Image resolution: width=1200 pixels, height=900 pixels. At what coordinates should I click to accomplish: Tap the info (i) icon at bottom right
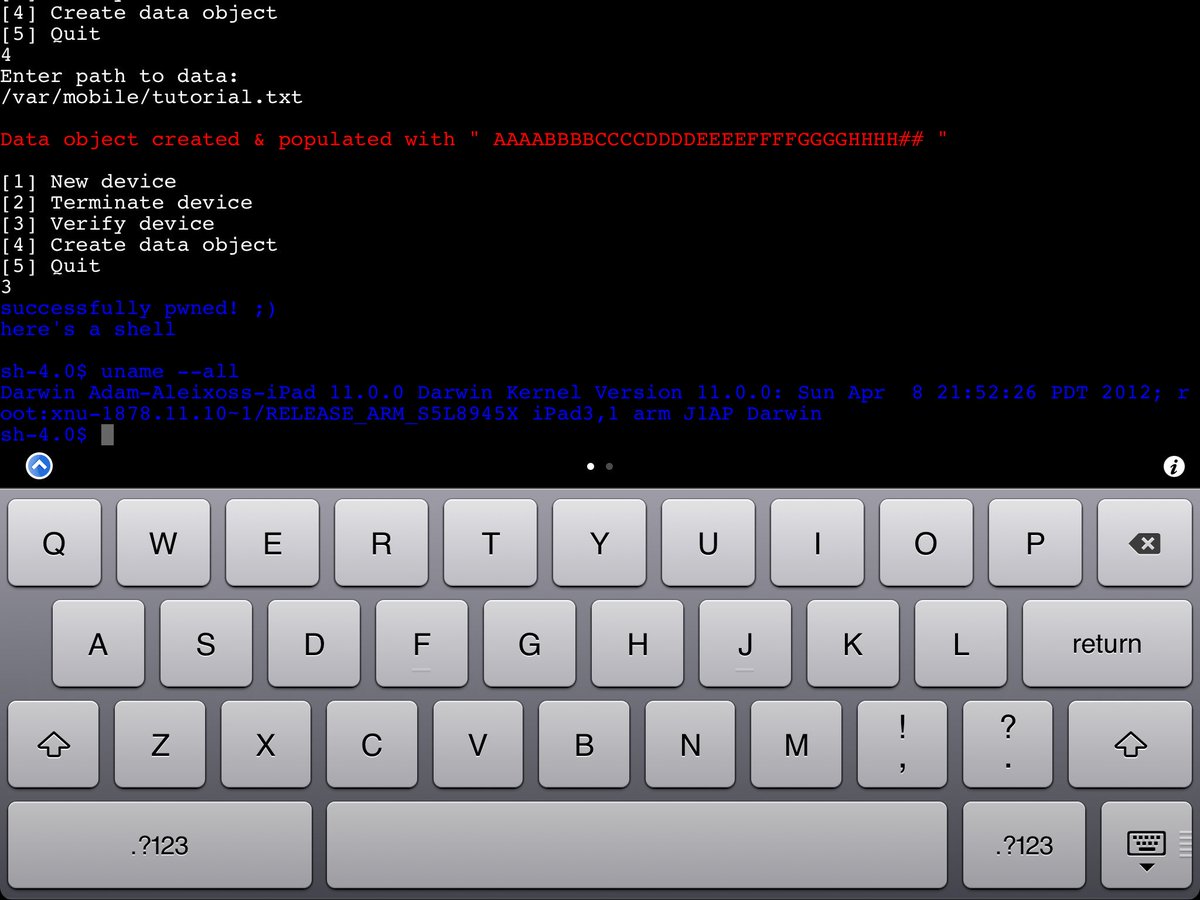(x=1173, y=466)
